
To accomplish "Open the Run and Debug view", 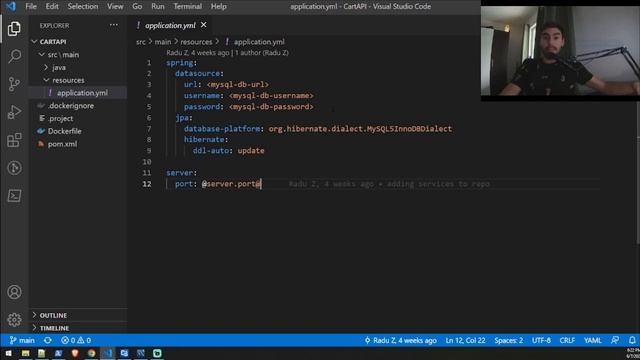I will pyautogui.click(x=14, y=112).
